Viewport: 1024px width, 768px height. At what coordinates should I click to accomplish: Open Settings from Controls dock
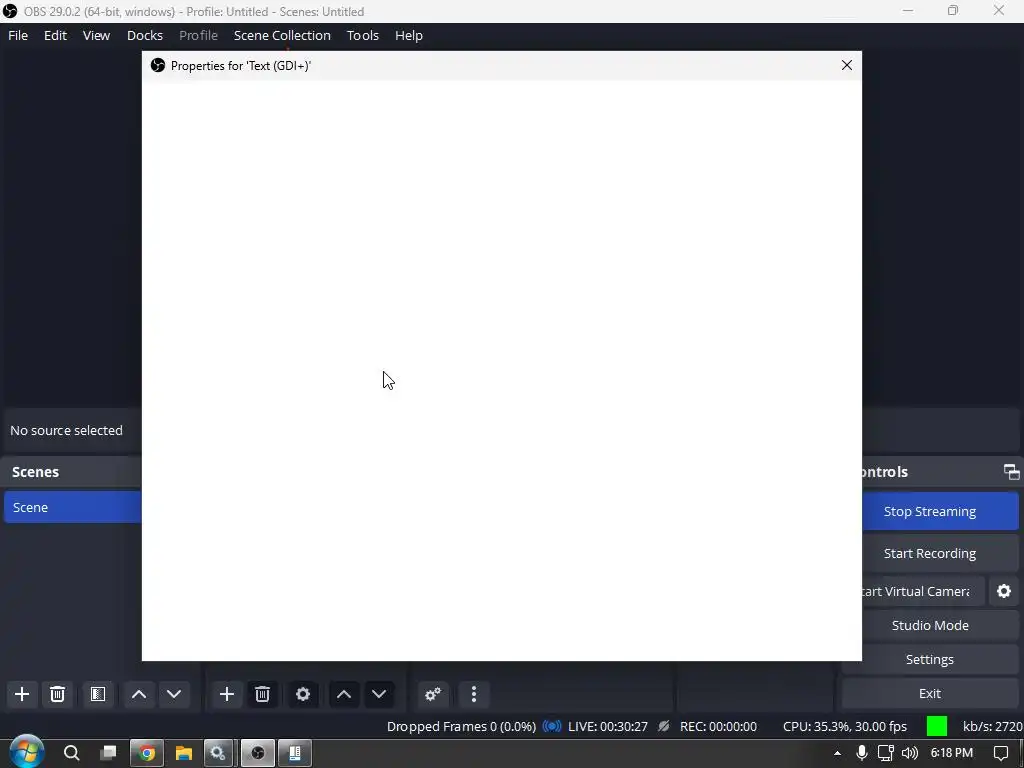930,659
